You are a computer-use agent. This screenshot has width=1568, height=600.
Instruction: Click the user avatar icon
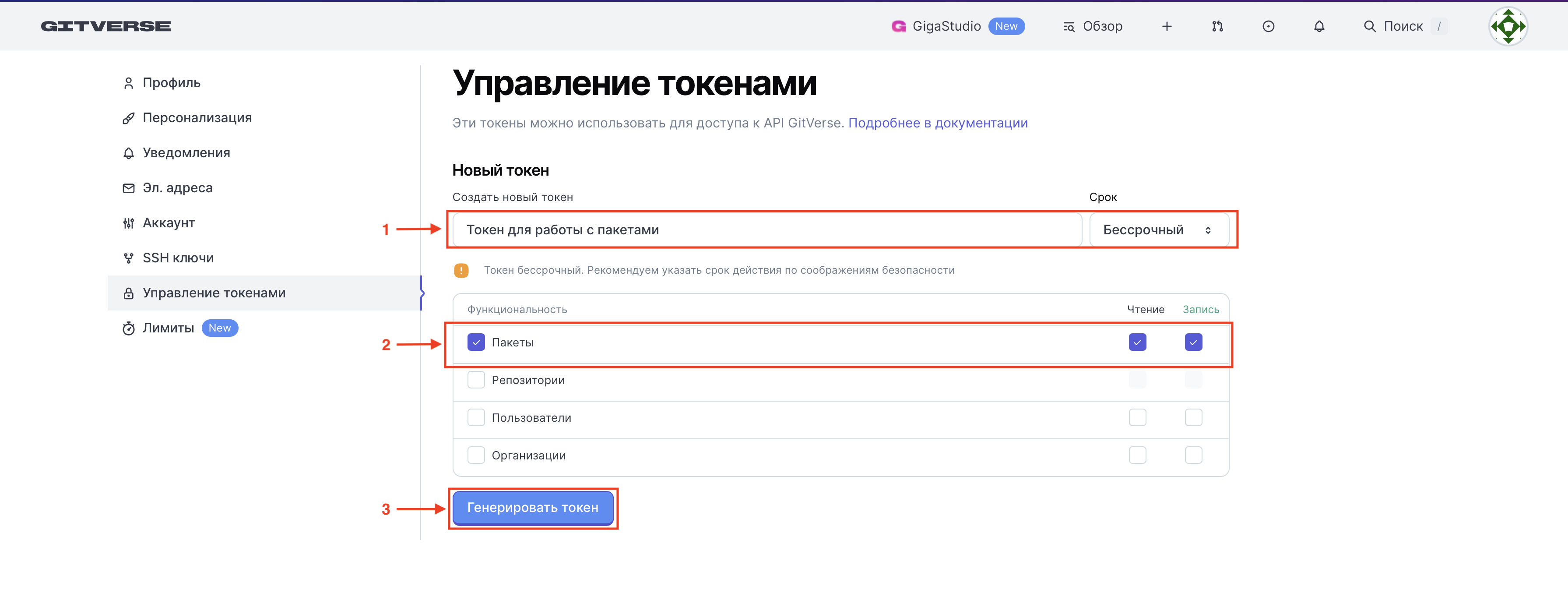point(1508,26)
